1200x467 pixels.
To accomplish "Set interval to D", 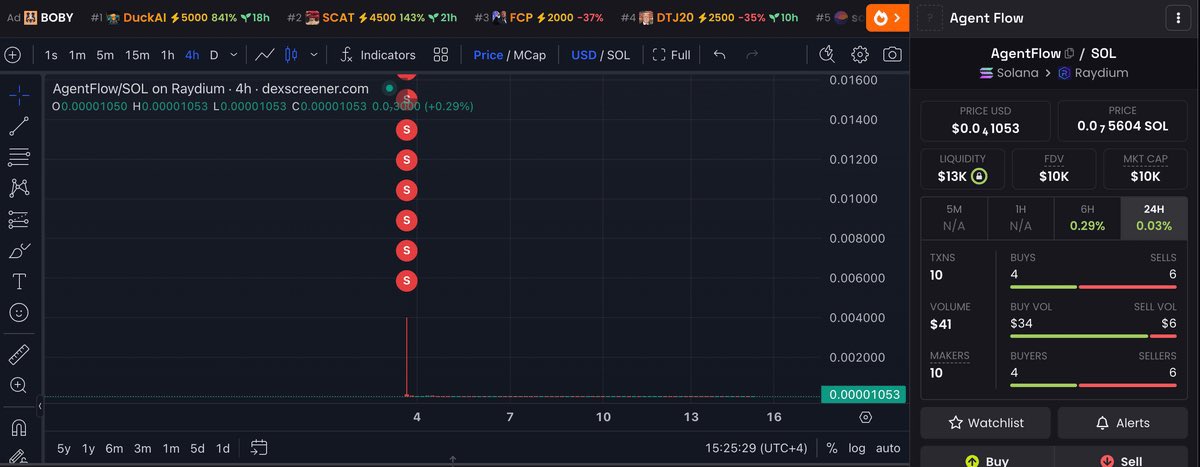I will (214, 55).
